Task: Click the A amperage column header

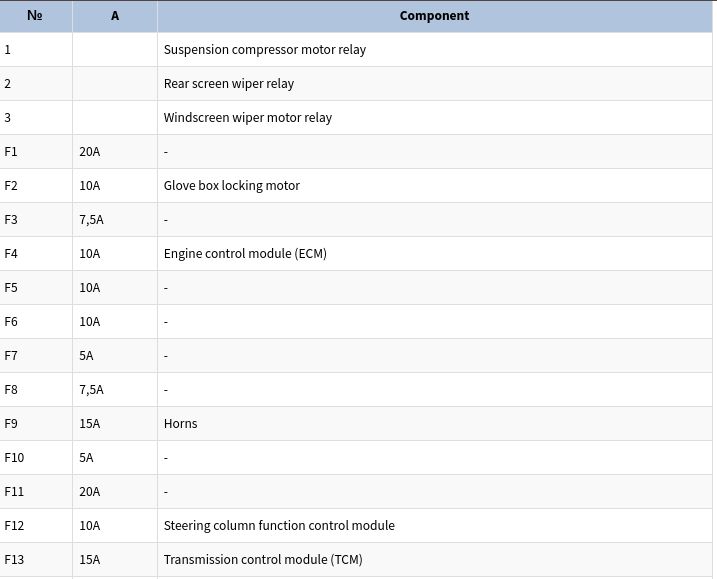Action: pyautogui.click(x=115, y=16)
